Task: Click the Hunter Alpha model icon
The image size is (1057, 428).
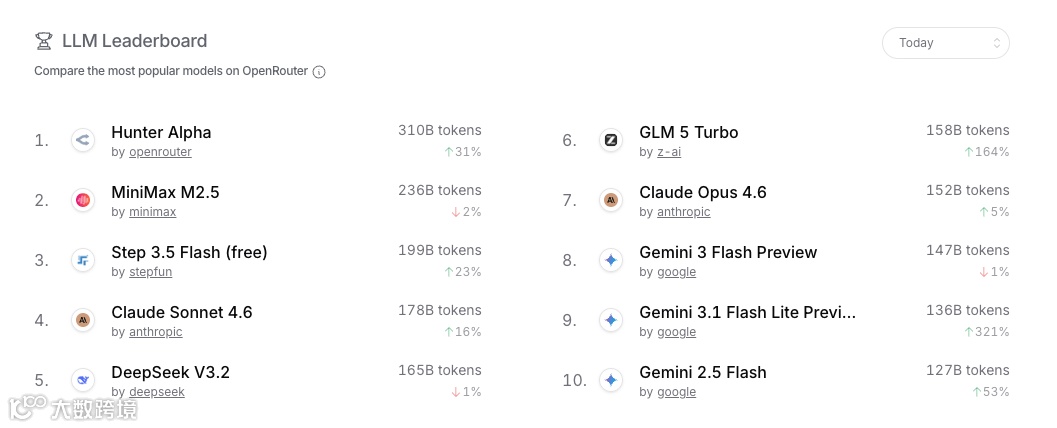Action: point(83,140)
